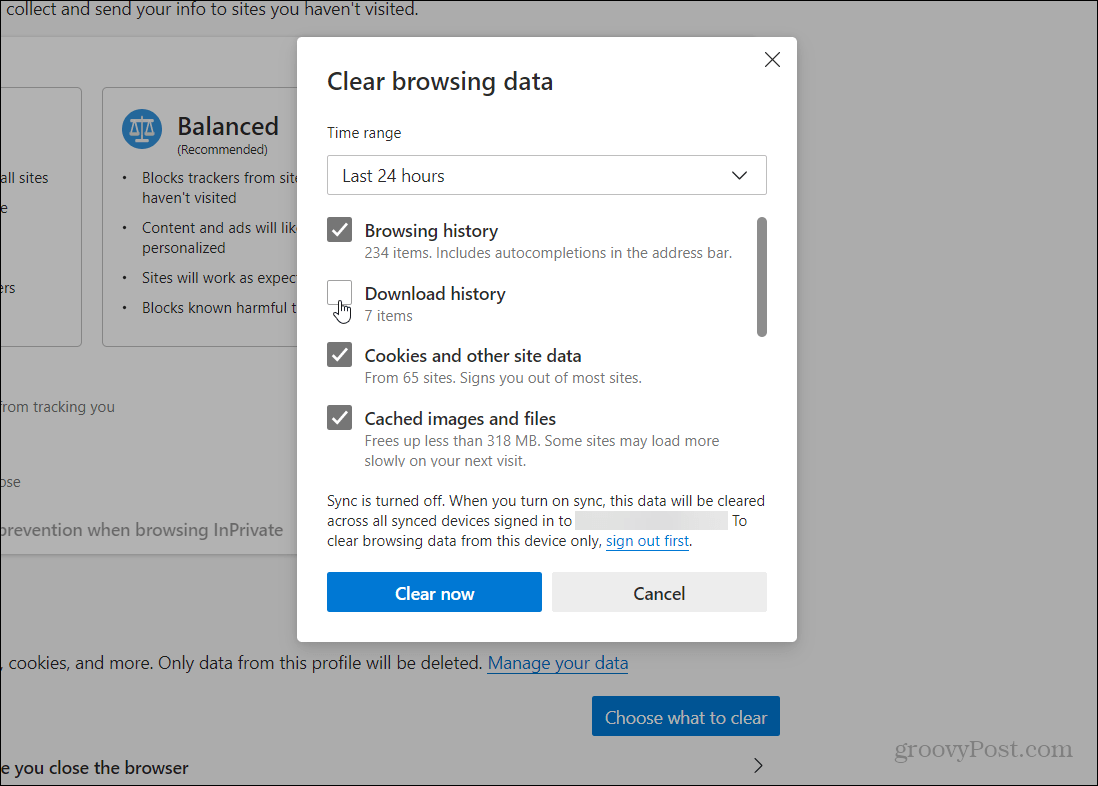This screenshot has height=786, width=1098.
Task: Expand the close-the-browser settings chevron
Action: 758,765
